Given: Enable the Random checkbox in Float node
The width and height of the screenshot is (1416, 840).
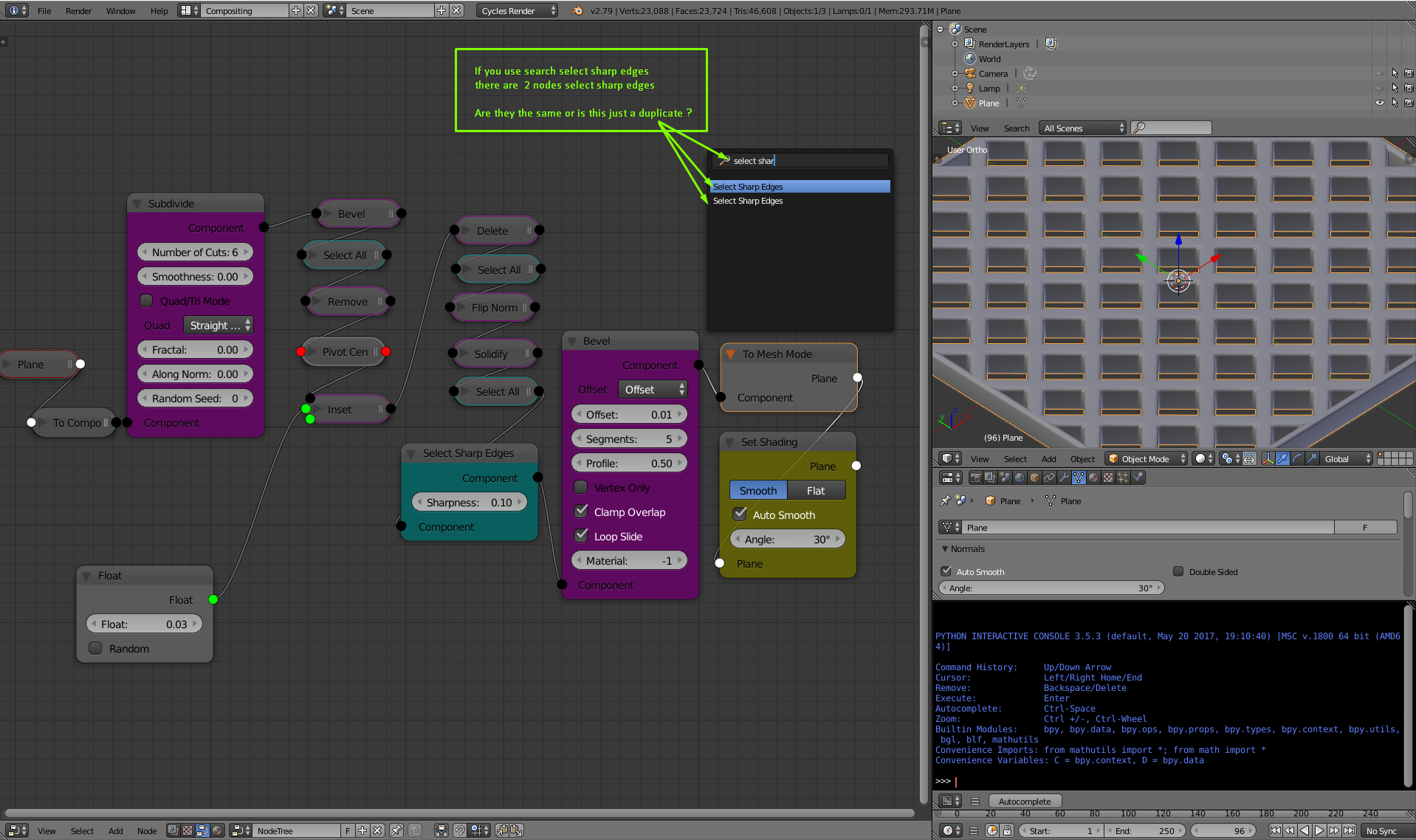Looking at the screenshot, I should coord(95,648).
